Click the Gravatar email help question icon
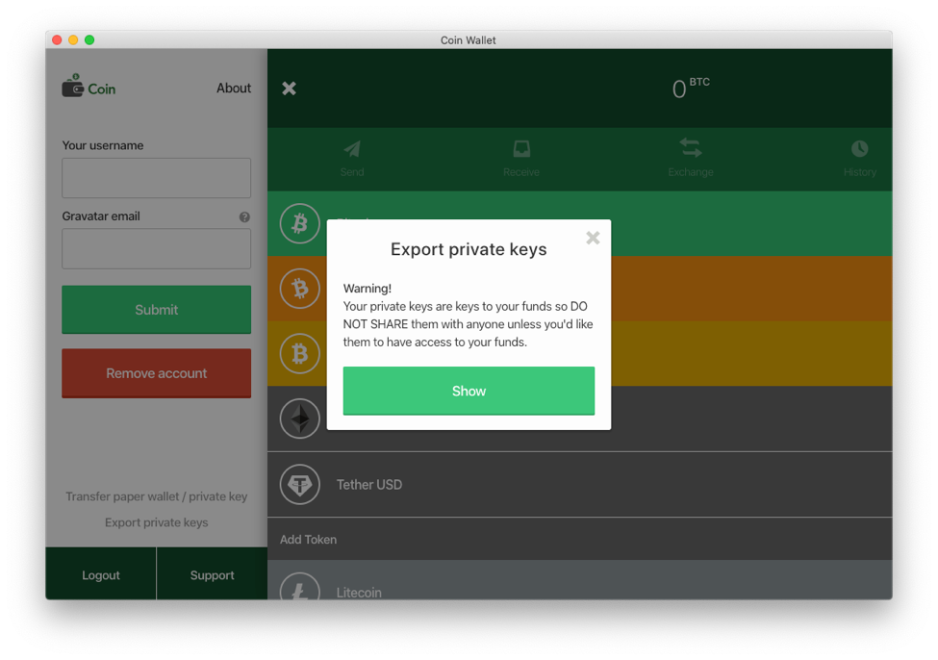 tap(244, 217)
